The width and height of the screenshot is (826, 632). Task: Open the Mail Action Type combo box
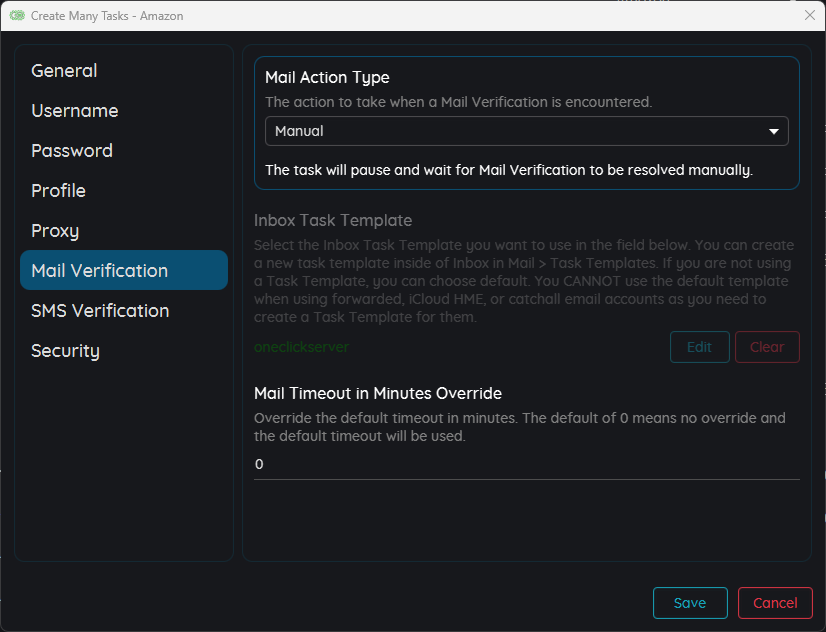[526, 131]
